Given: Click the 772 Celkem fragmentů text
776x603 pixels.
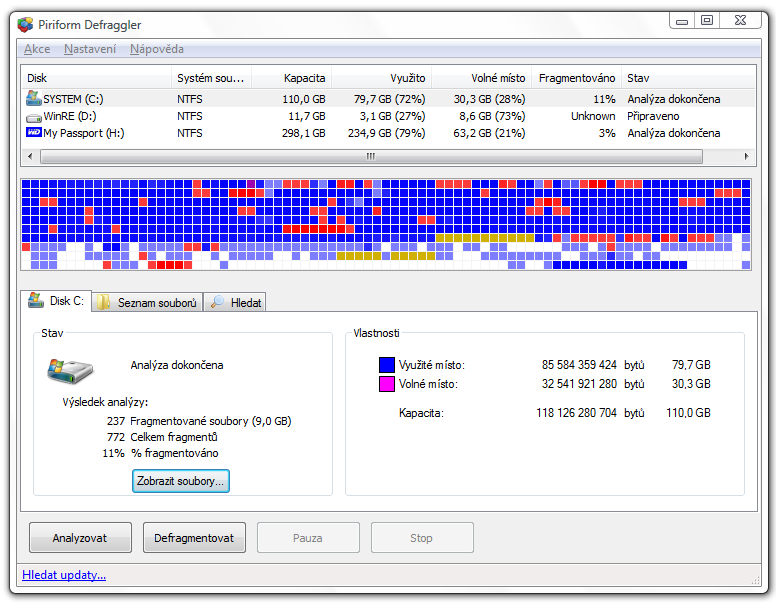Looking at the screenshot, I should 162,437.
